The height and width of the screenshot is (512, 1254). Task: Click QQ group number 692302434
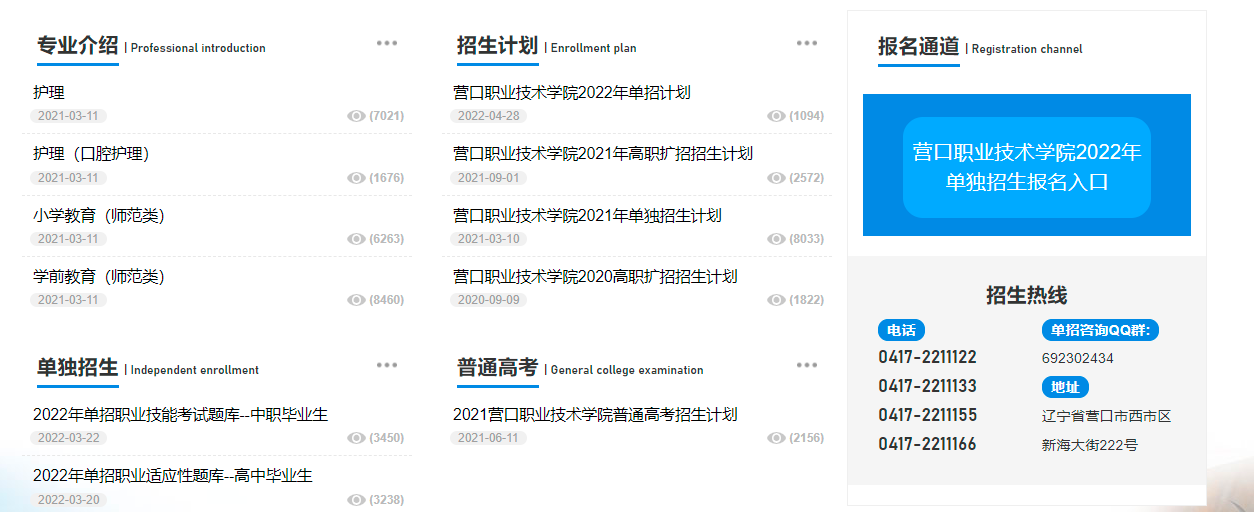(x=1077, y=358)
